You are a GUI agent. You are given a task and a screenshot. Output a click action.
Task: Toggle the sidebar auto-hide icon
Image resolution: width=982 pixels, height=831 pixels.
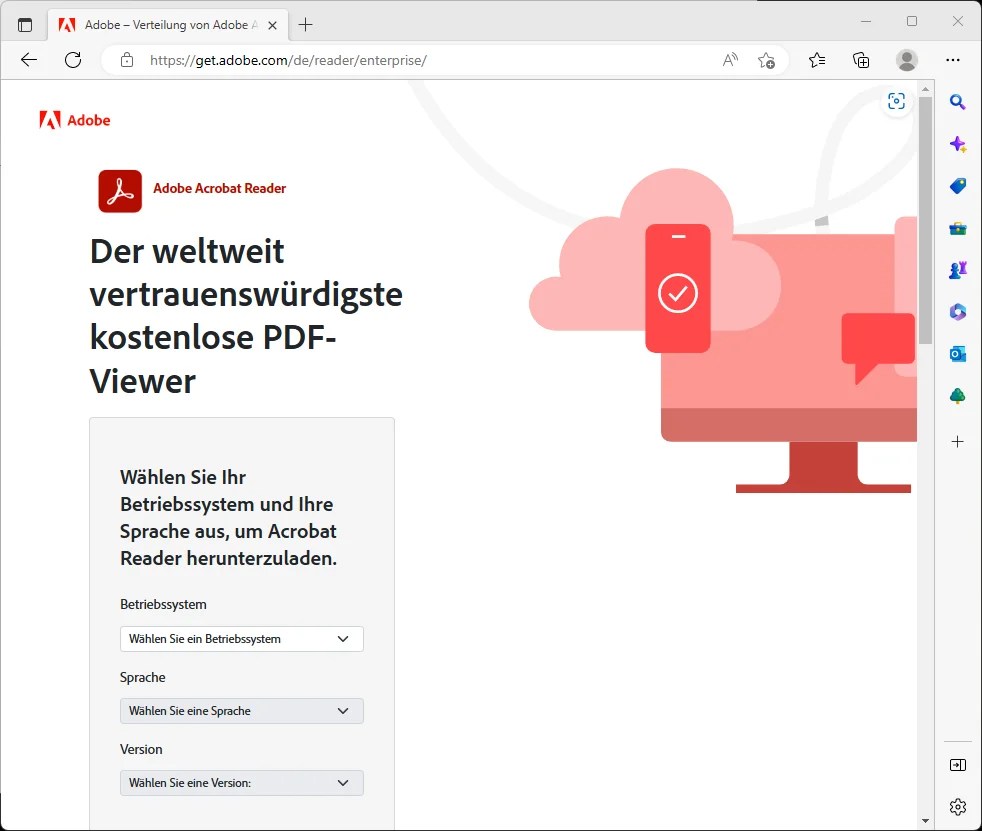pos(958,765)
